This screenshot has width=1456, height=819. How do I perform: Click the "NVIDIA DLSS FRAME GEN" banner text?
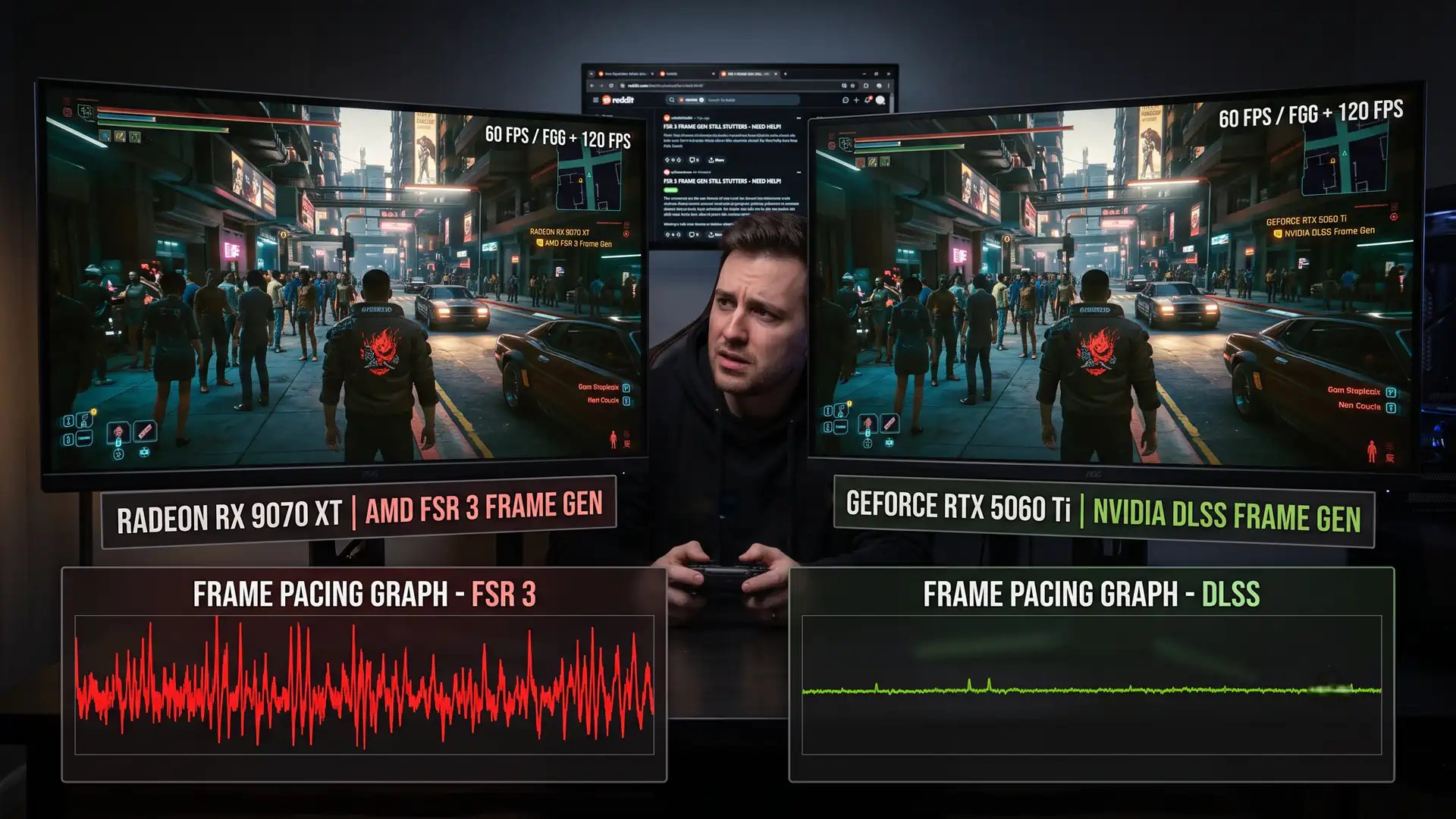1226,516
